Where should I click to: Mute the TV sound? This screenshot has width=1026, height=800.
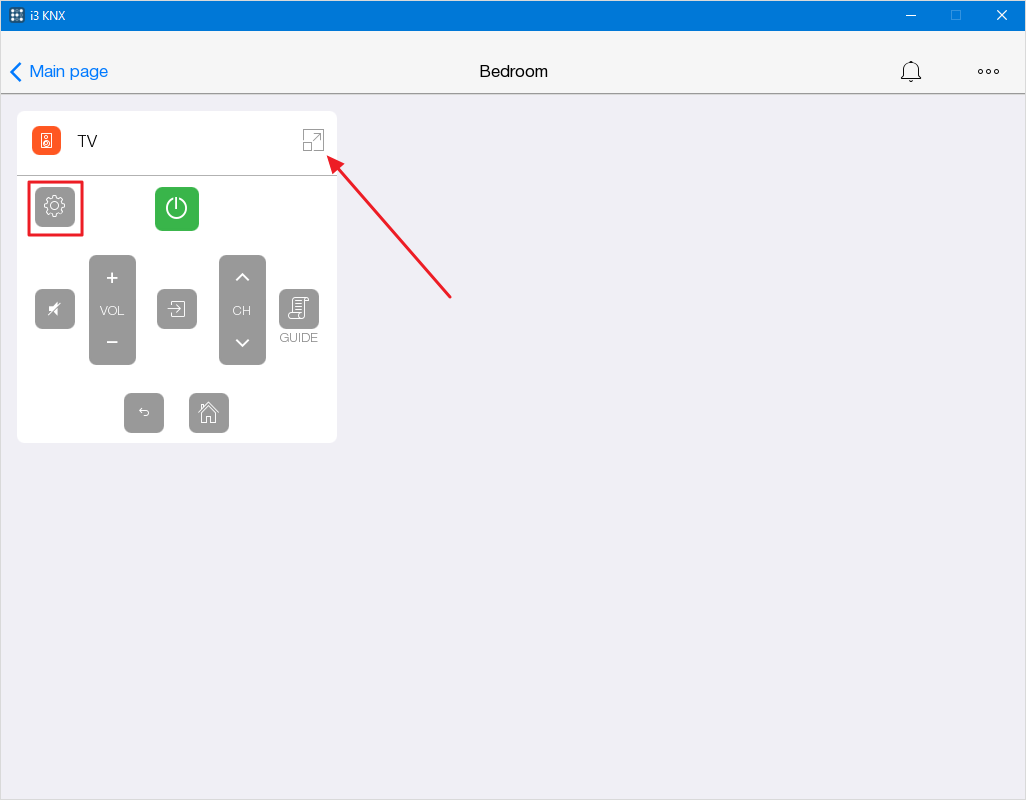coord(55,309)
